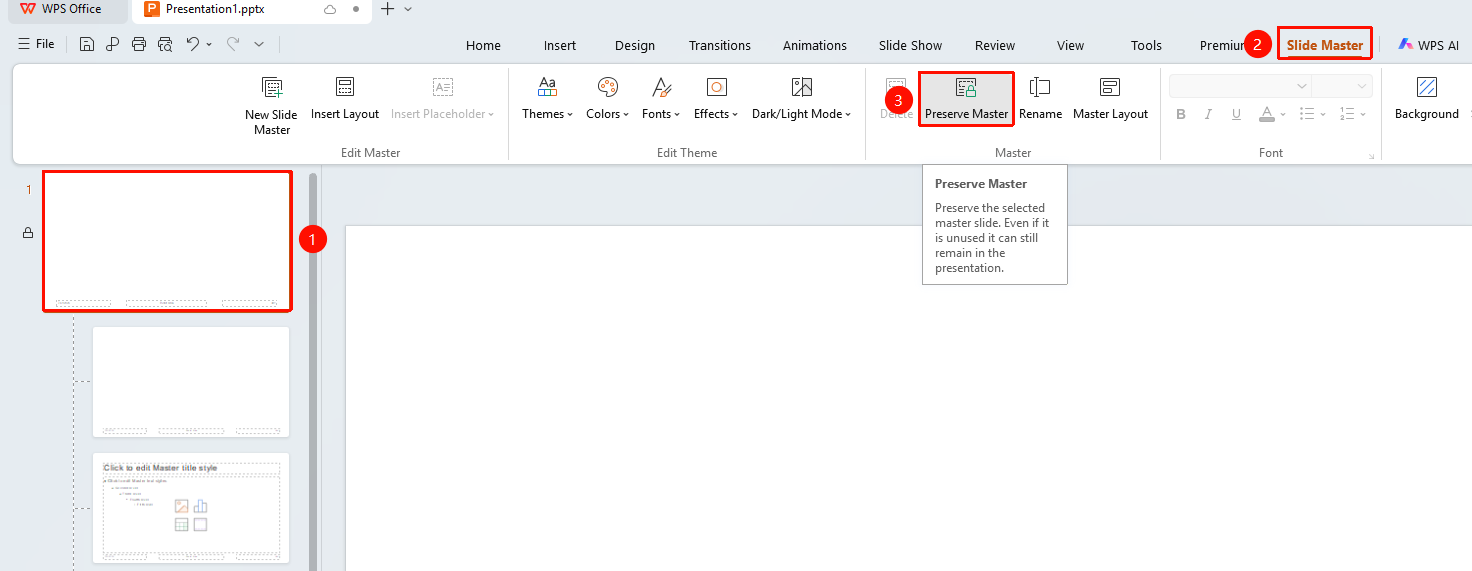Image resolution: width=1472 pixels, height=571 pixels.
Task: Switch to the Home tab
Action: tap(483, 45)
